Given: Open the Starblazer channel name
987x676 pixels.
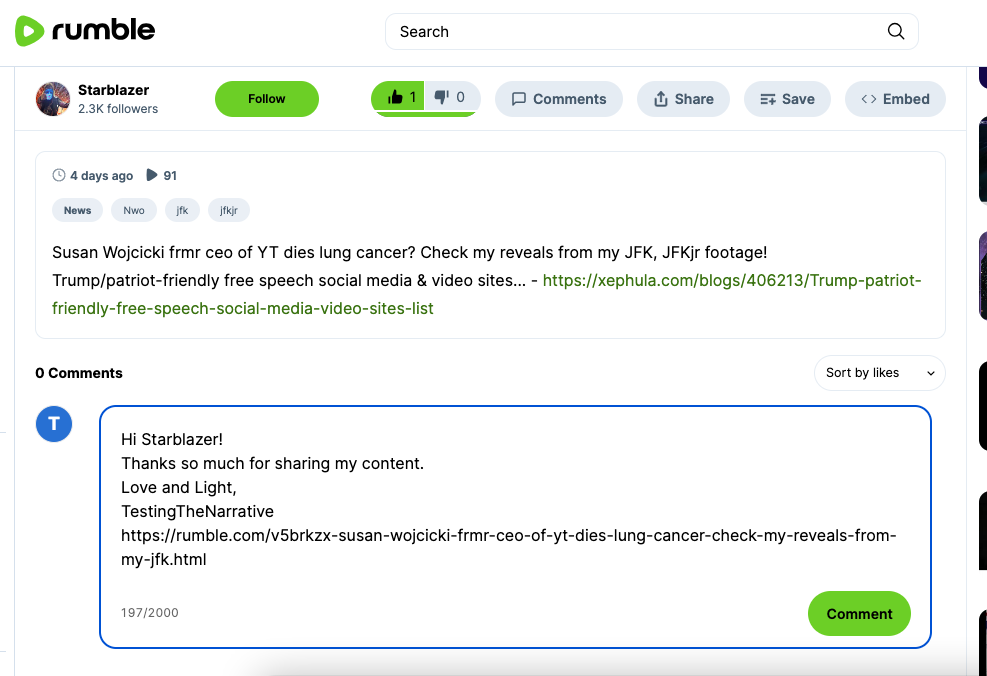Looking at the screenshot, I should (x=113, y=90).
